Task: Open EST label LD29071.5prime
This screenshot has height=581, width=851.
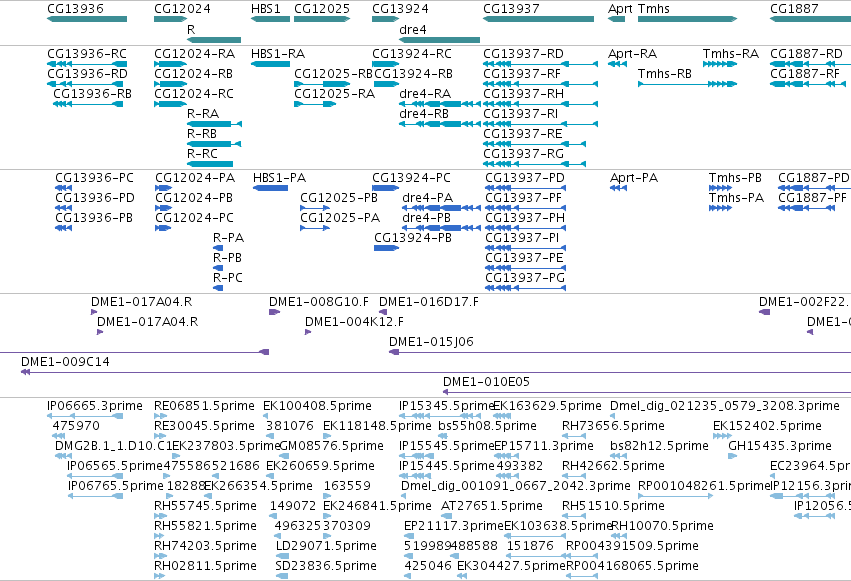Action: coord(326,546)
